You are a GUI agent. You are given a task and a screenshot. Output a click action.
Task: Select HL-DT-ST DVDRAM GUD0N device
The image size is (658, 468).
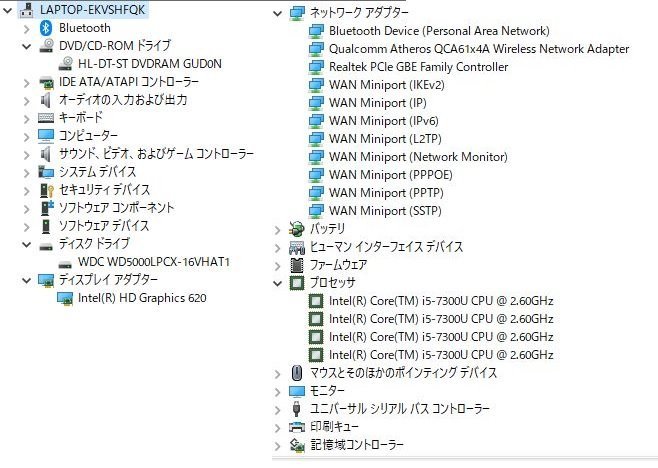tap(150, 64)
